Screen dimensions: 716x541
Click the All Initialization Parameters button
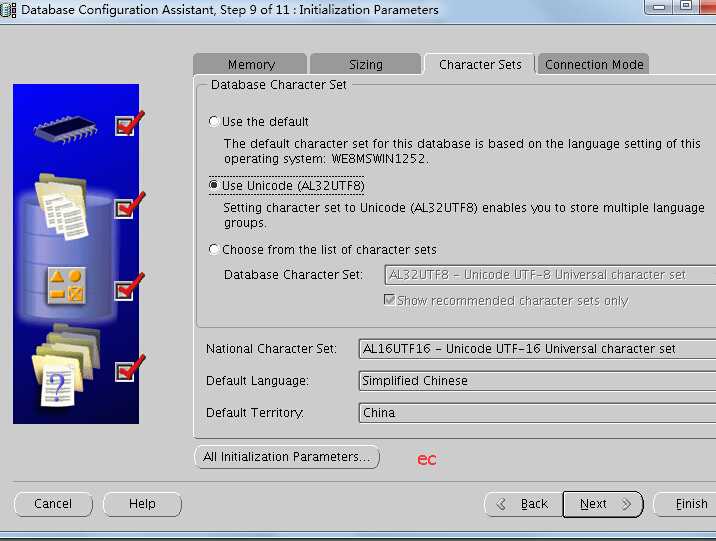click(287, 457)
